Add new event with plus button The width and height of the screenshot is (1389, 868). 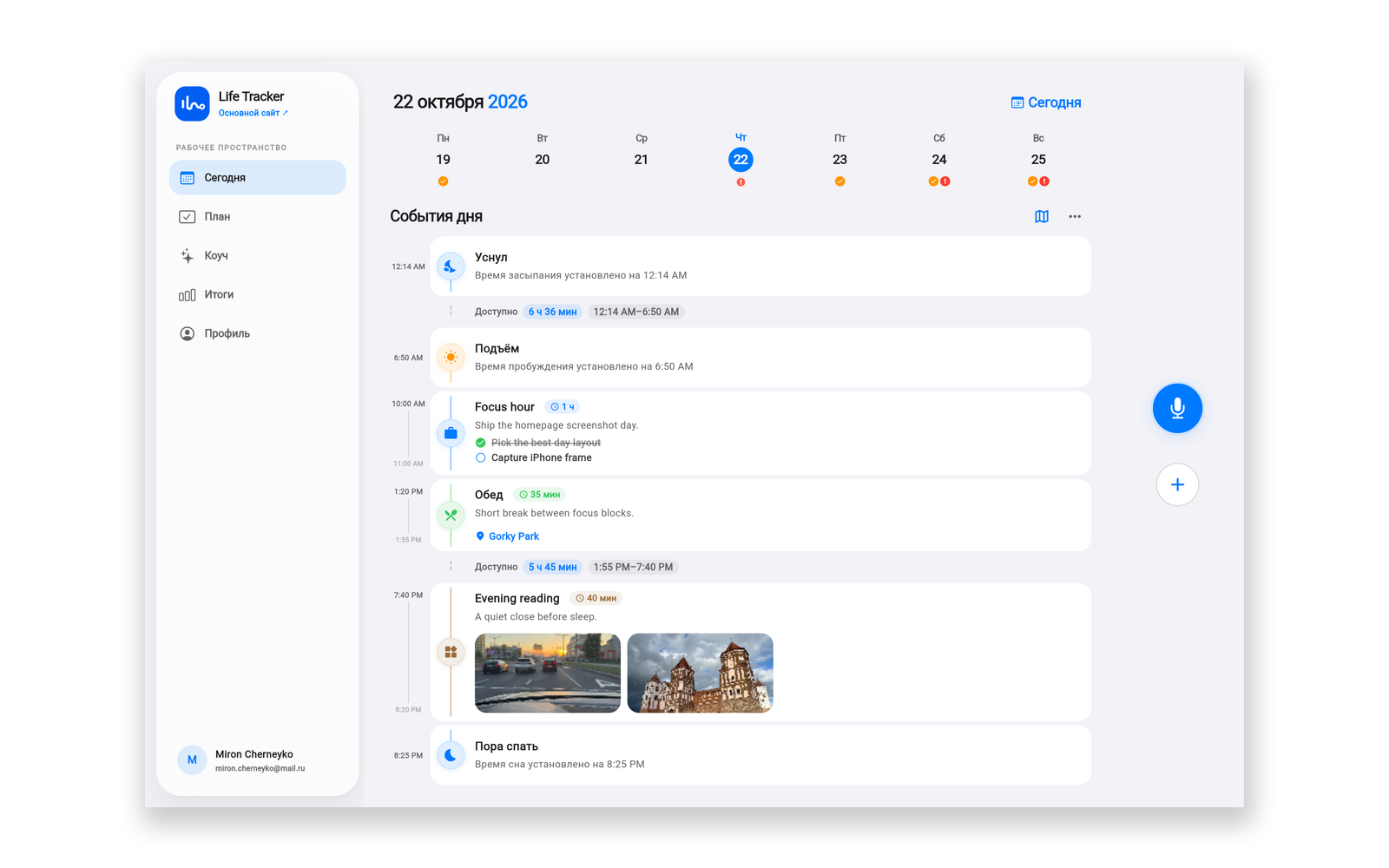1177,484
